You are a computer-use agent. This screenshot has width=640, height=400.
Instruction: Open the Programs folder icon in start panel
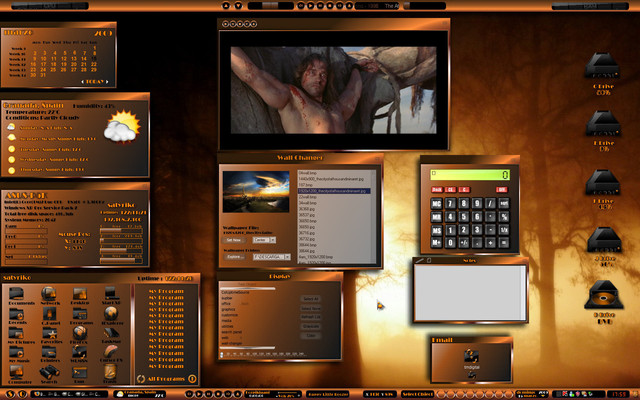coord(80,313)
